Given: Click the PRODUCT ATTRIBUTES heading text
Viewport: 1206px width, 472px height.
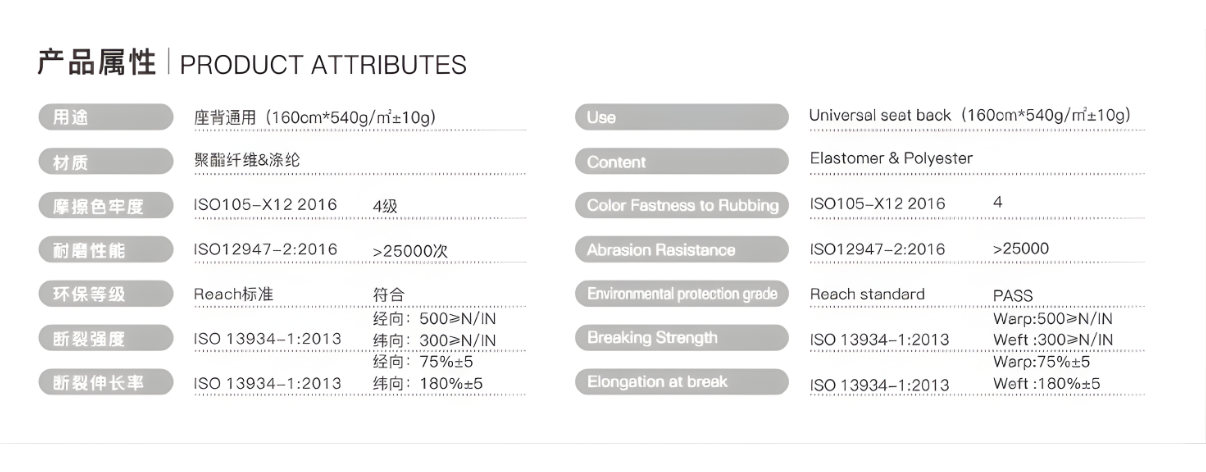Looking at the screenshot, I should (323, 66).
